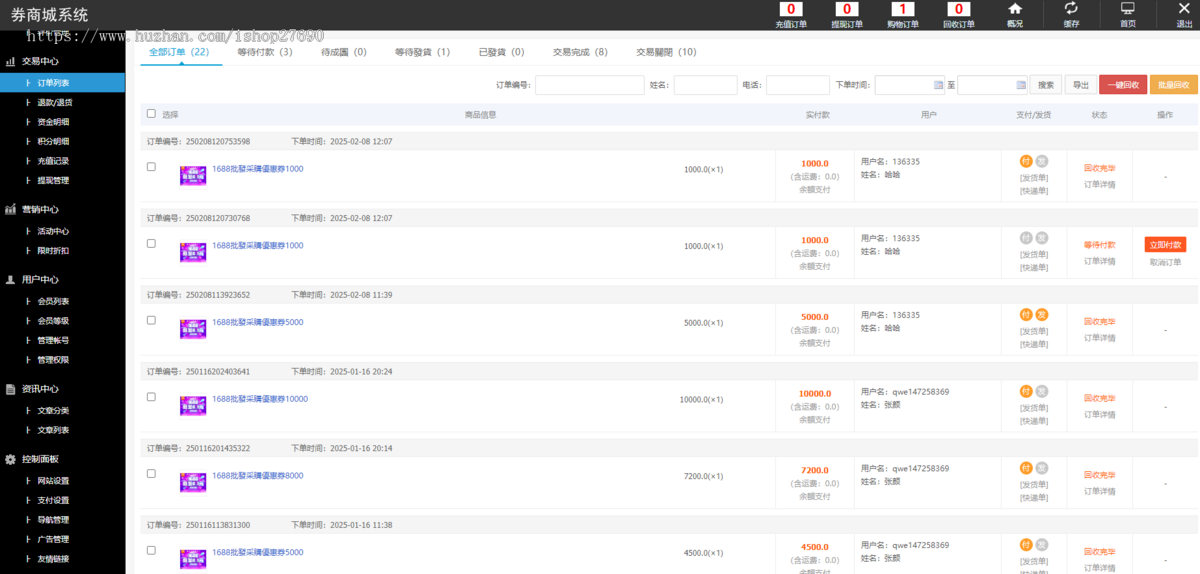The width and height of the screenshot is (1200, 574).
Task: Click the 交易中心 chart icon in sidebar
Action: pos(10,61)
